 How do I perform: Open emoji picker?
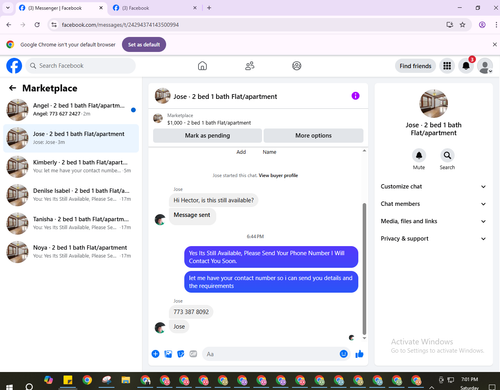344,354
